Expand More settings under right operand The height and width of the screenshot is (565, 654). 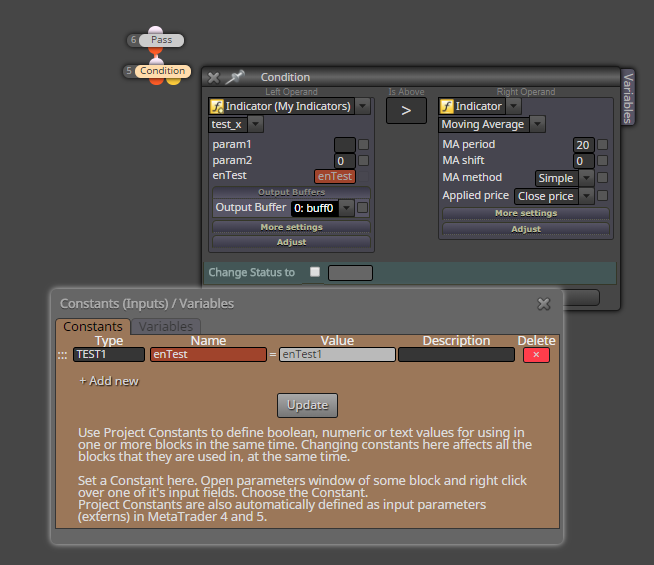tap(526, 213)
